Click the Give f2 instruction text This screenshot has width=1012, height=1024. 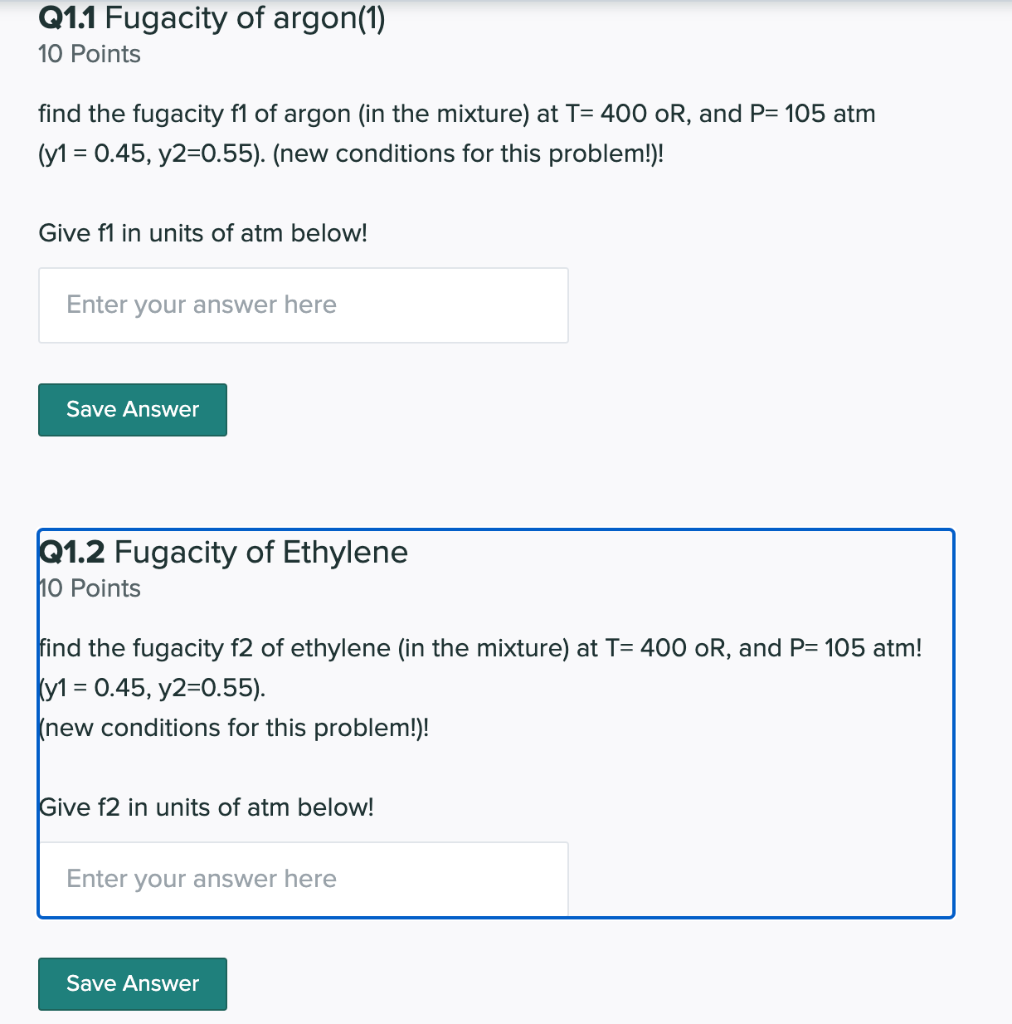(205, 807)
